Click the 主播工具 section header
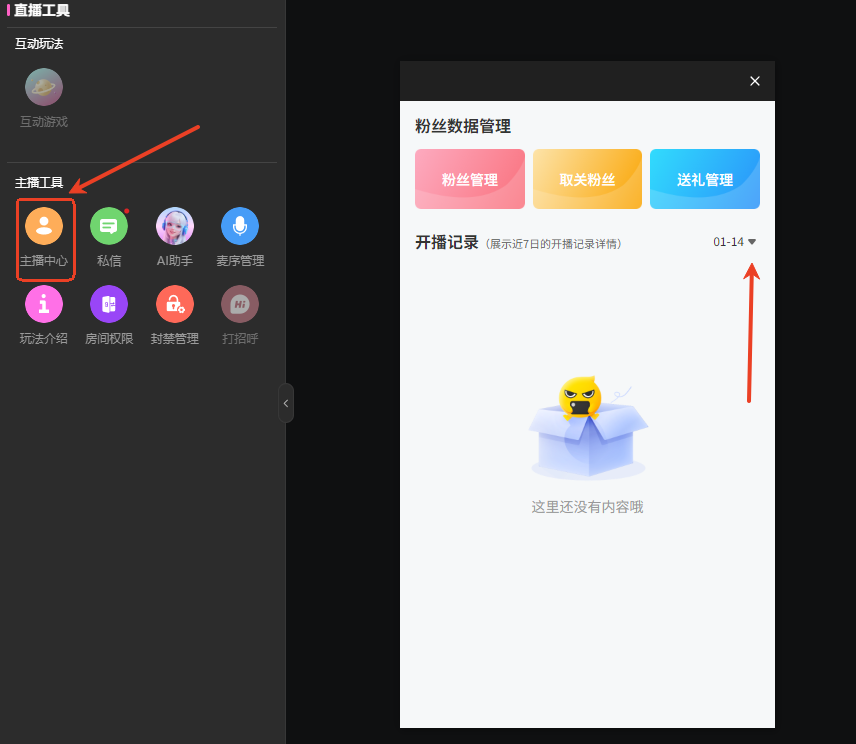The image size is (856, 744). click(40, 182)
